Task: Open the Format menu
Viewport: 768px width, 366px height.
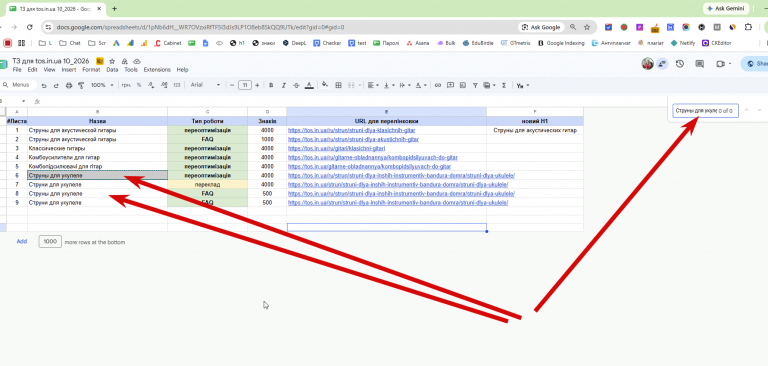Action: [91, 70]
